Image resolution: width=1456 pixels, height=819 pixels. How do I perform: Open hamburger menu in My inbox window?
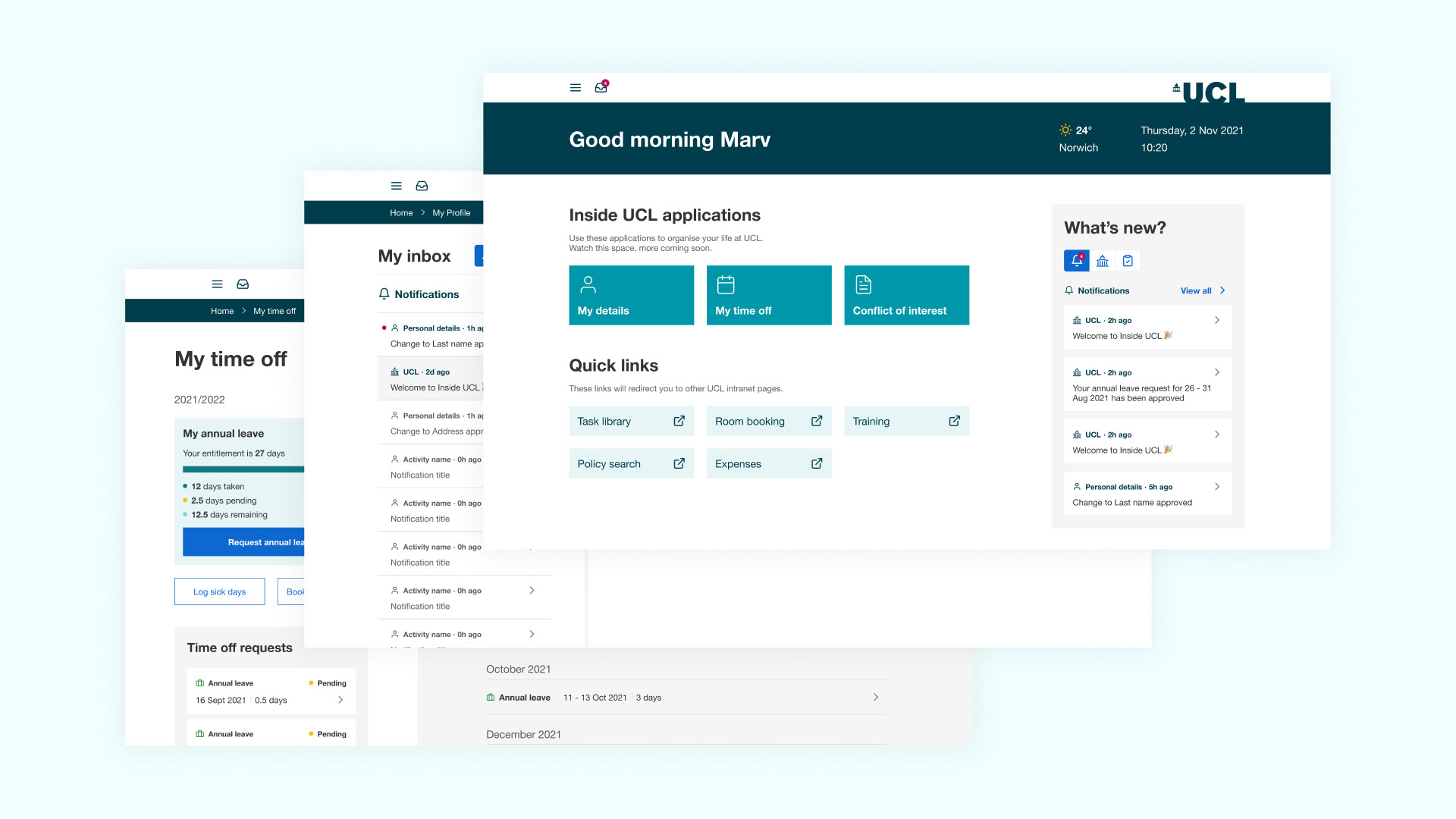396,186
